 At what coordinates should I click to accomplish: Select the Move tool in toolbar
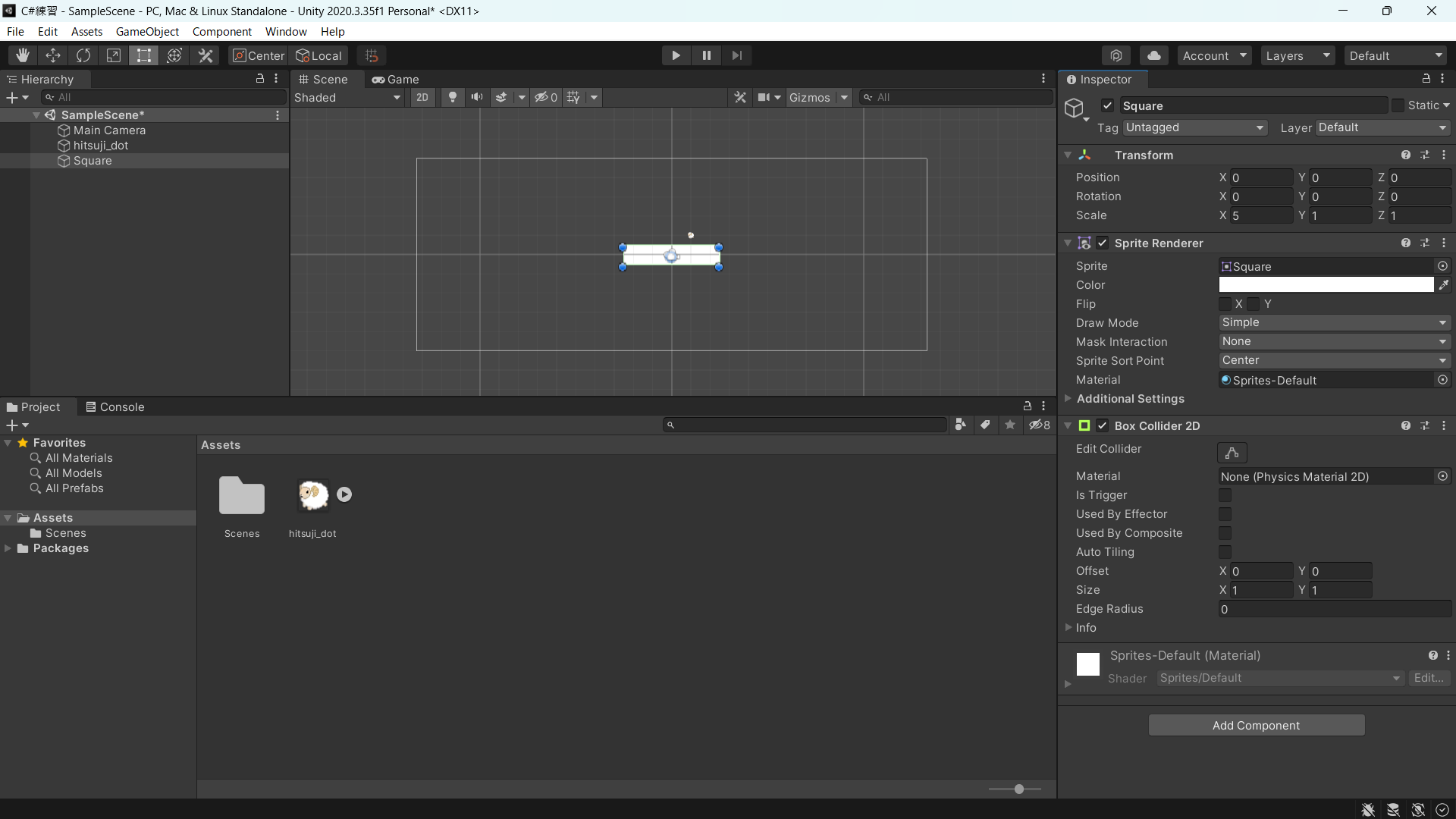[x=52, y=54]
